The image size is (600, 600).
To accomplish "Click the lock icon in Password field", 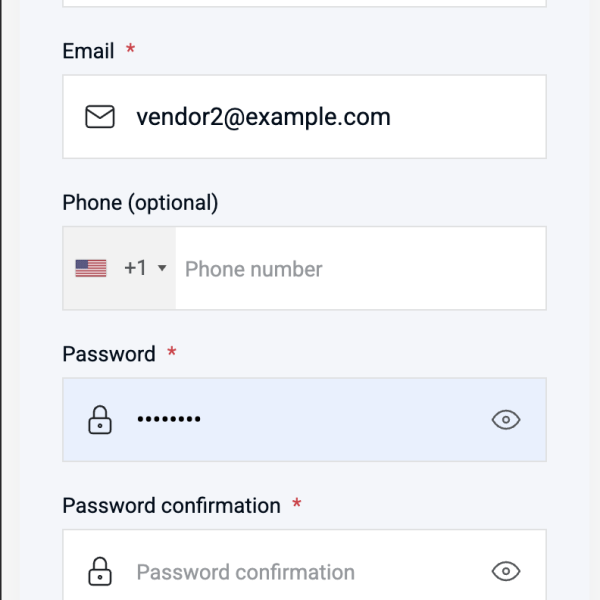I will click(x=99, y=420).
